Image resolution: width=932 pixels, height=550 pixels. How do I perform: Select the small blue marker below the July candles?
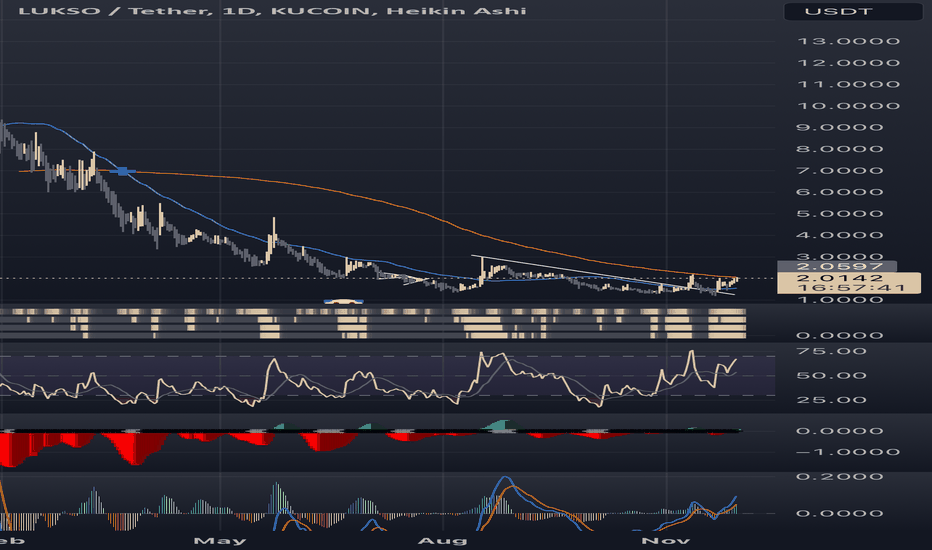click(x=344, y=301)
